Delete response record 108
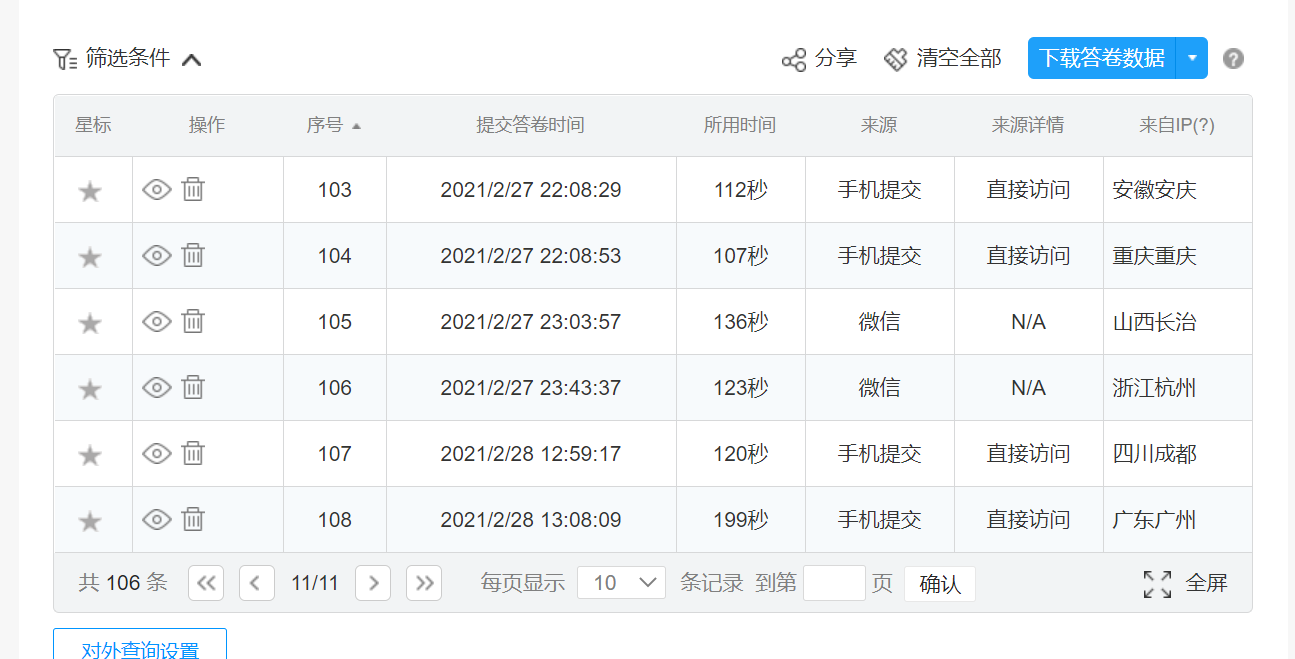The width and height of the screenshot is (1295, 659). pyautogui.click(x=193, y=519)
